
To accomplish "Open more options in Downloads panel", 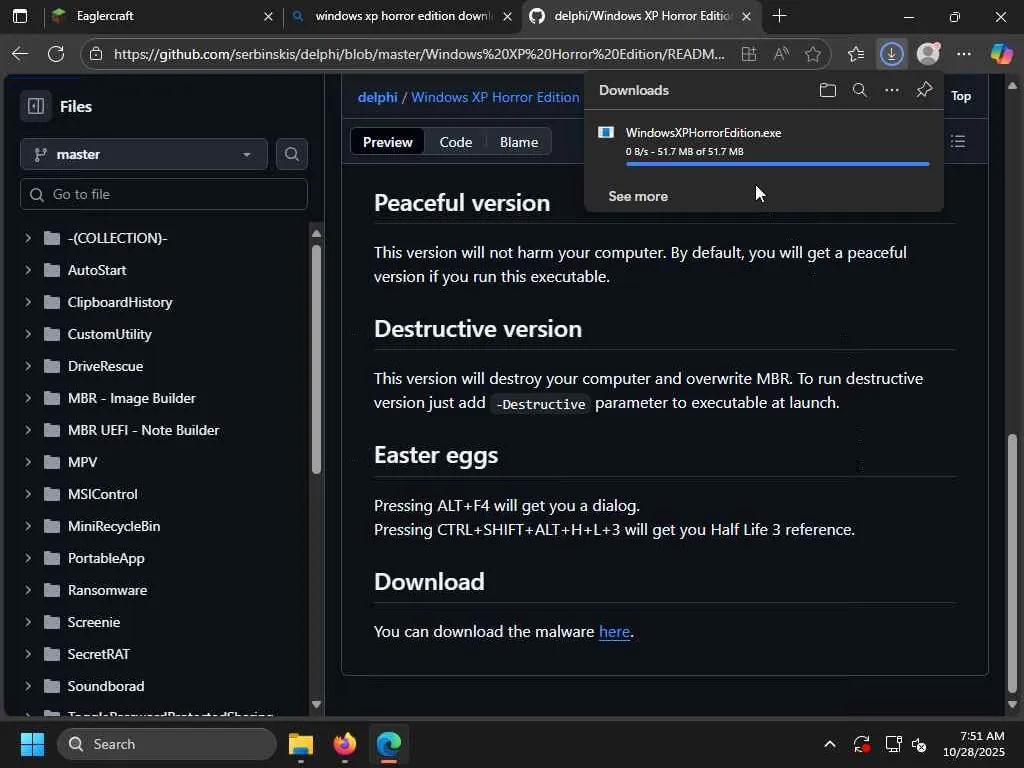I will point(891,90).
